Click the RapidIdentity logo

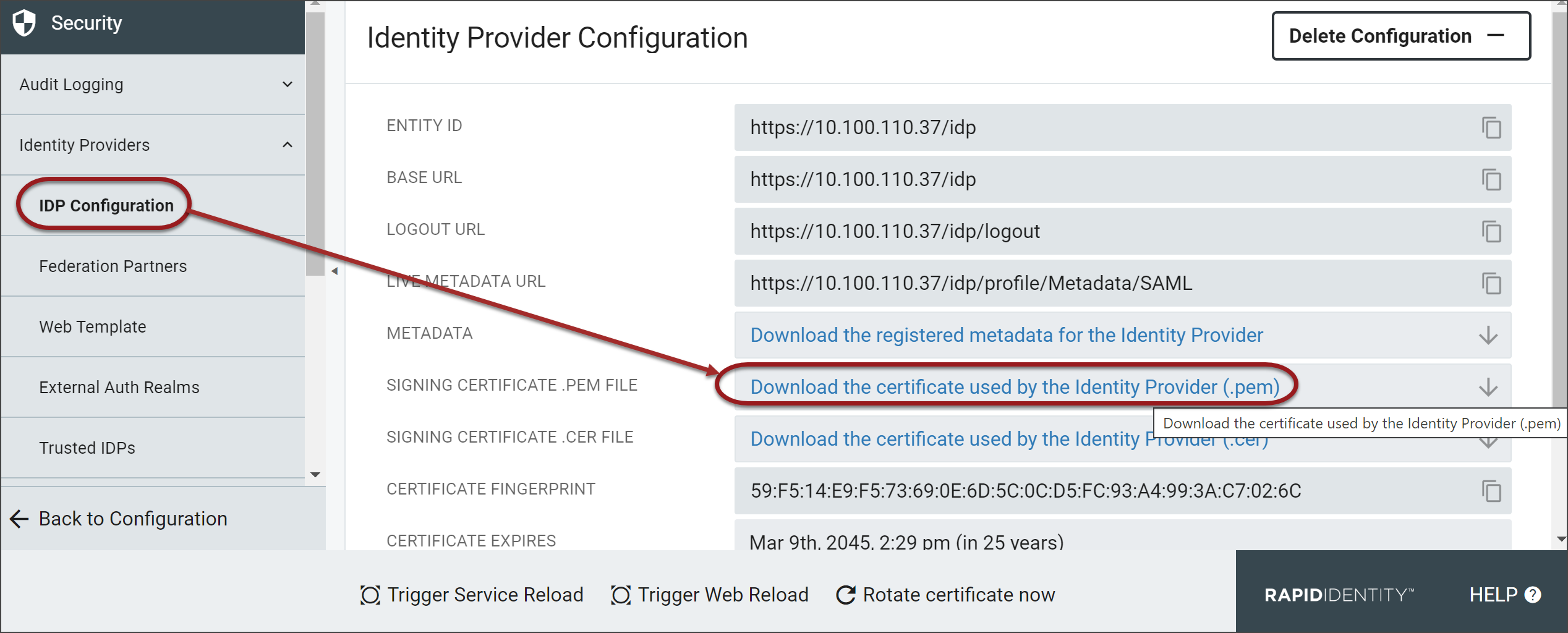click(1339, 595)
